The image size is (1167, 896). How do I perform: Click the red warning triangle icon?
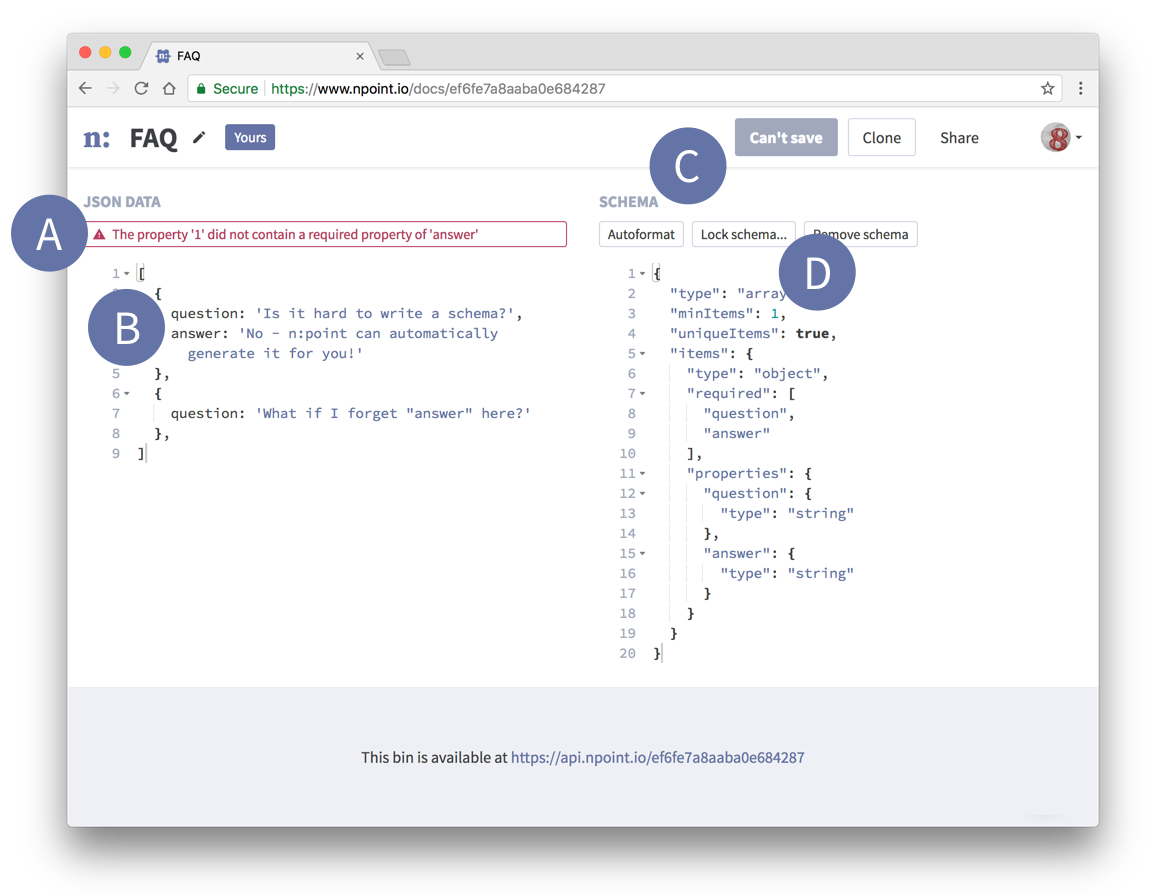[x=99, y=235]
